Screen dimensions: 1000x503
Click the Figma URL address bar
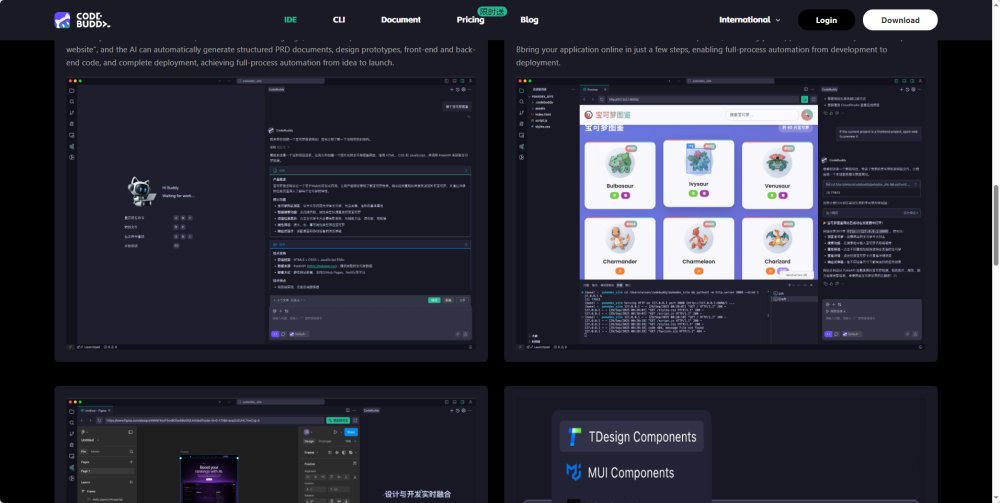tap(214, 421)
